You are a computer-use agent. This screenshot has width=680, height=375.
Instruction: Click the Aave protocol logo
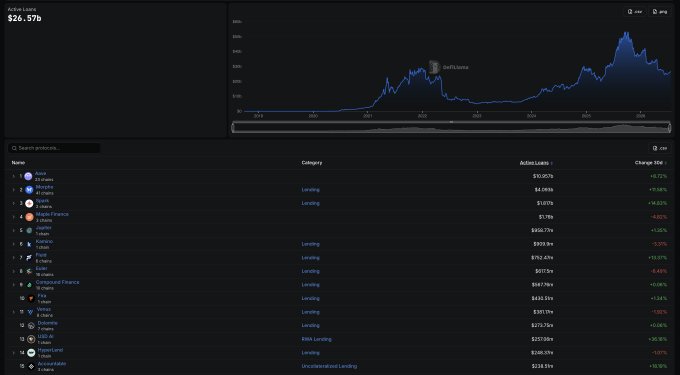(x=28, y=176)
